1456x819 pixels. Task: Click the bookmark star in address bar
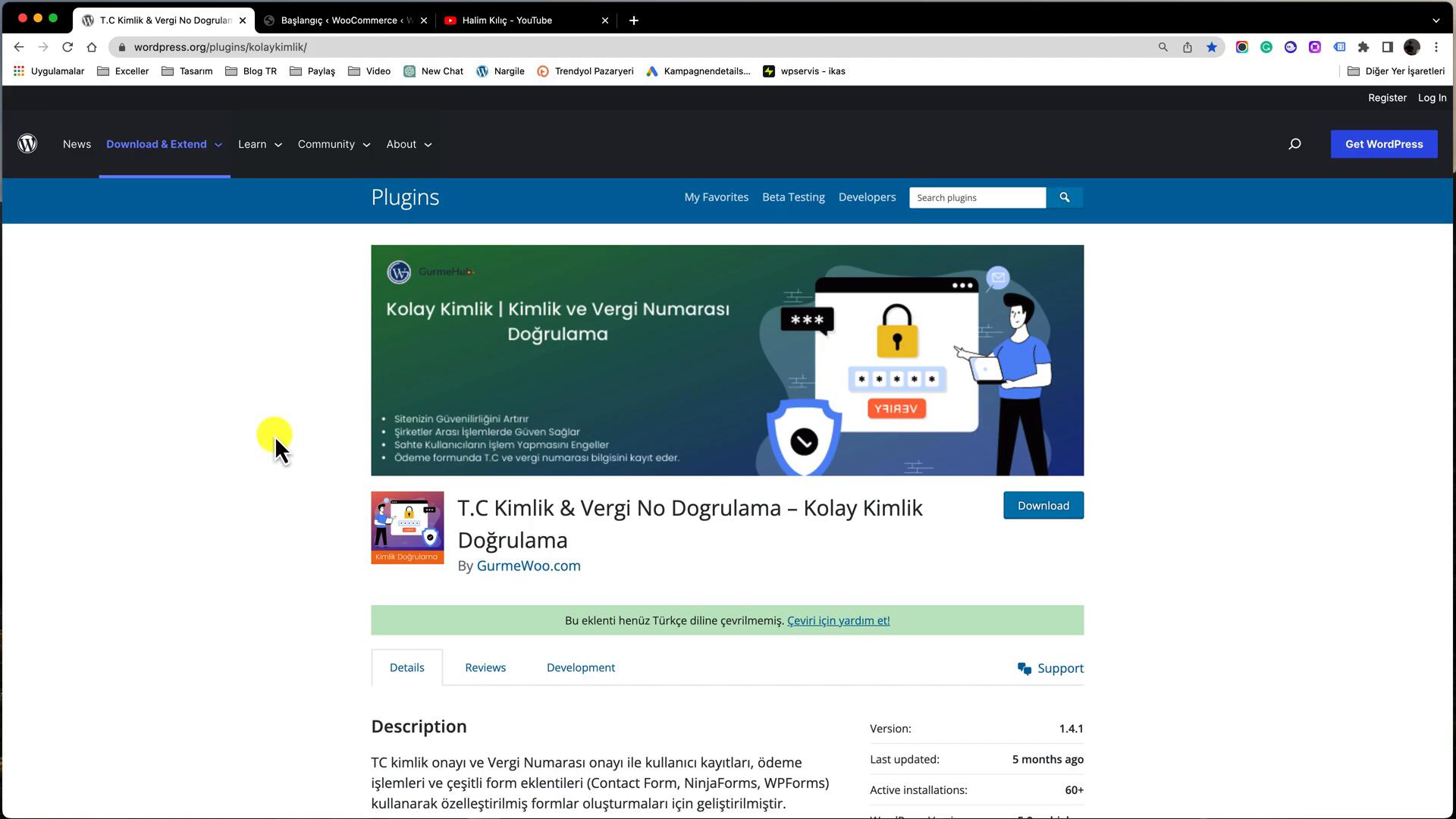point(1212,47)
